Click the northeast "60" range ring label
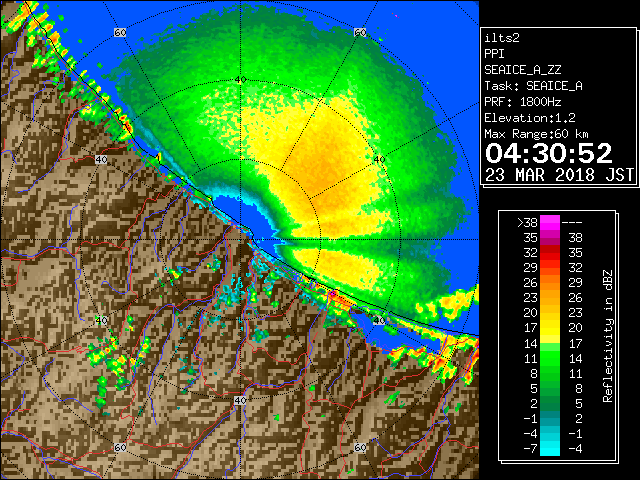 pos(360,33)
